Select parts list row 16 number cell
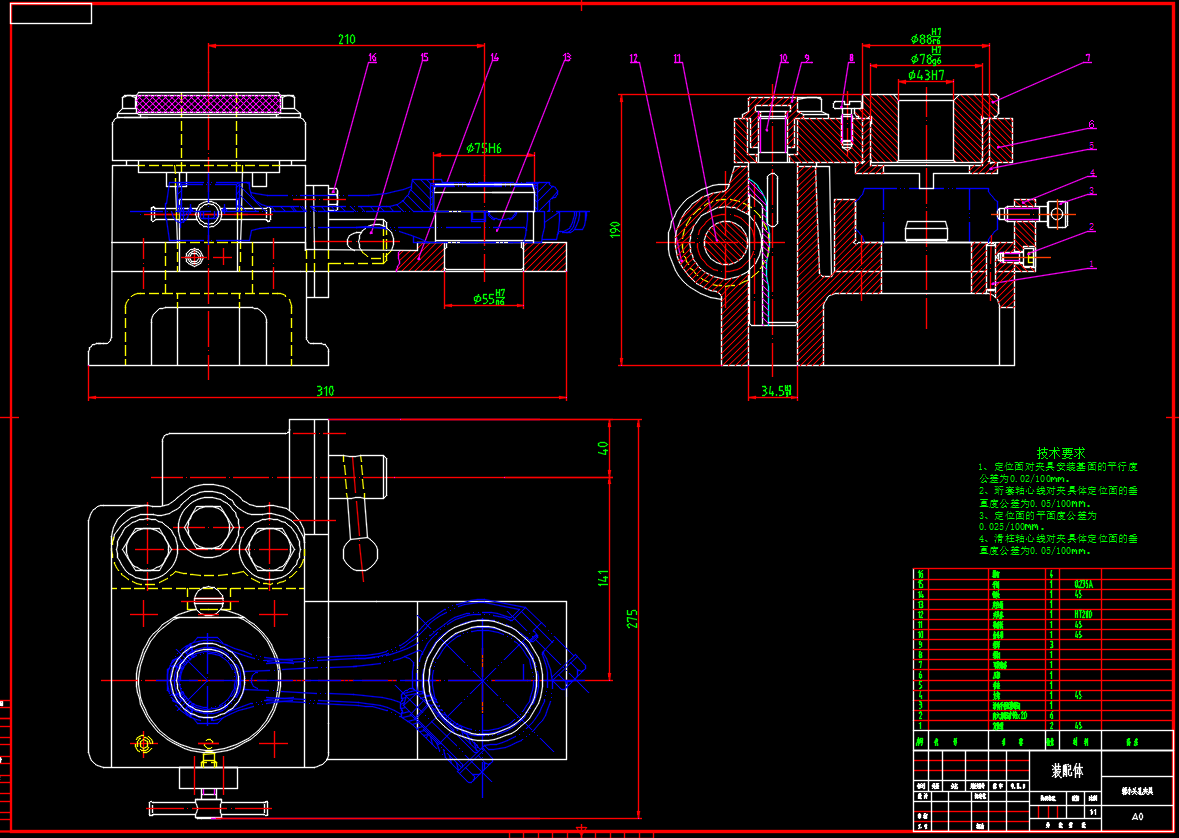This screenshot has height=838, width=1179. tap(919, 574)
